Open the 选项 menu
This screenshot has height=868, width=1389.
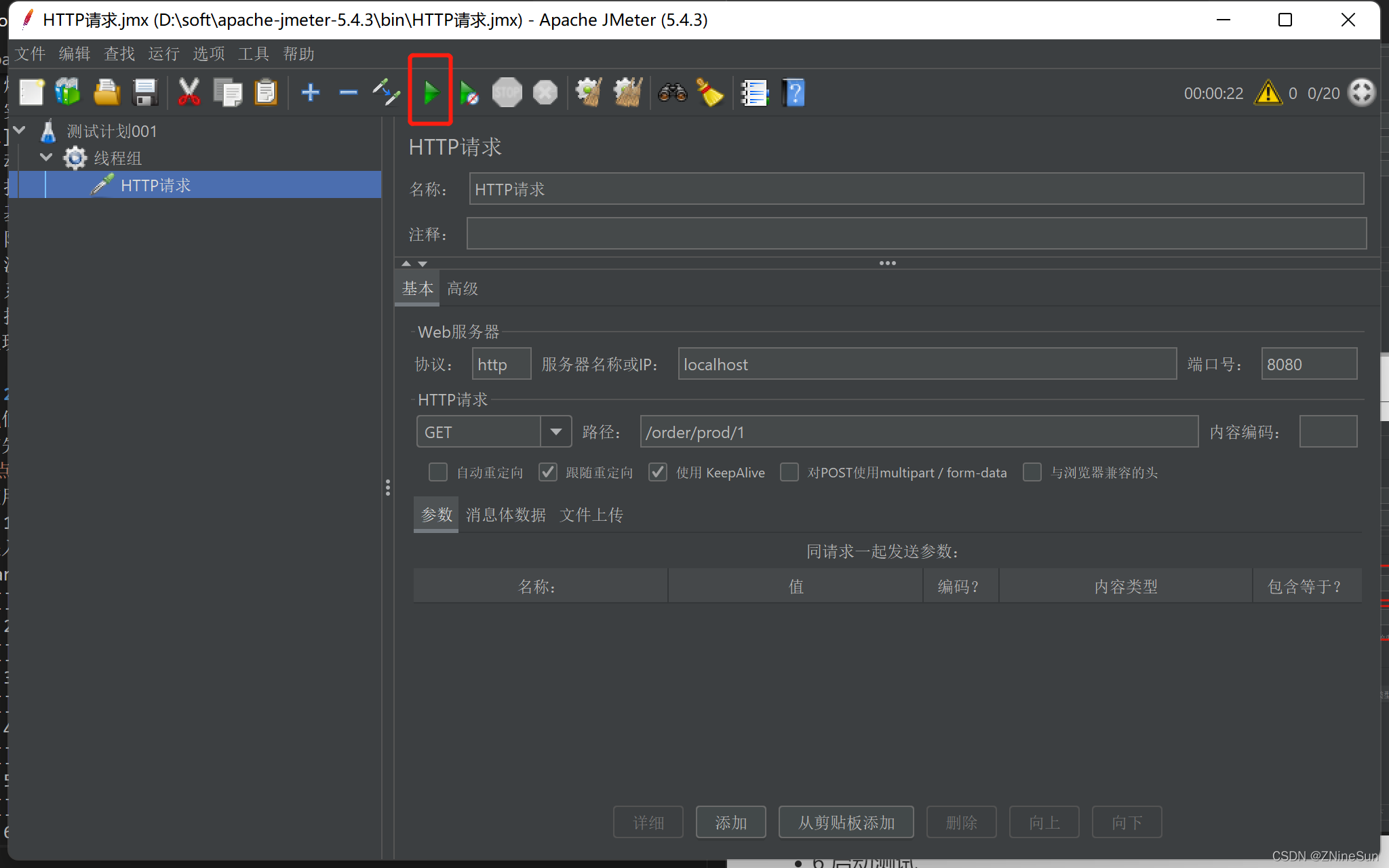click(209, 54)
